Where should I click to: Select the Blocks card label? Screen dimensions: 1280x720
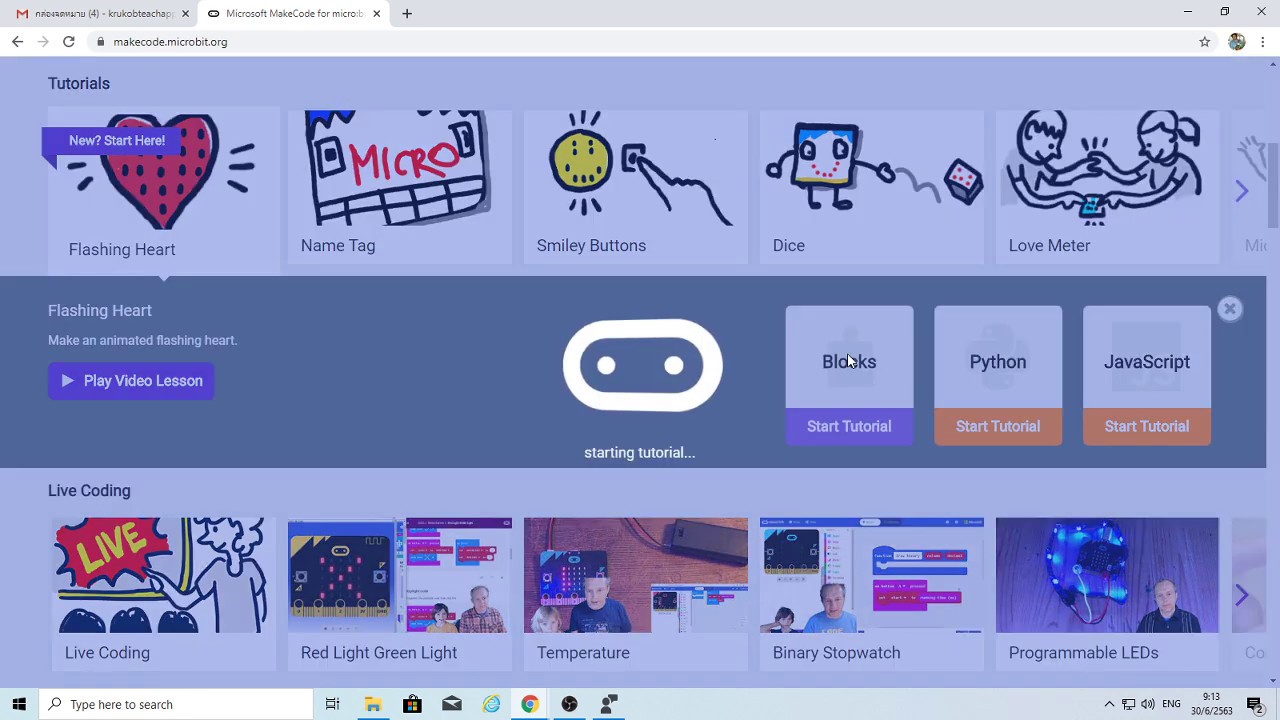[x=849, y=362]
